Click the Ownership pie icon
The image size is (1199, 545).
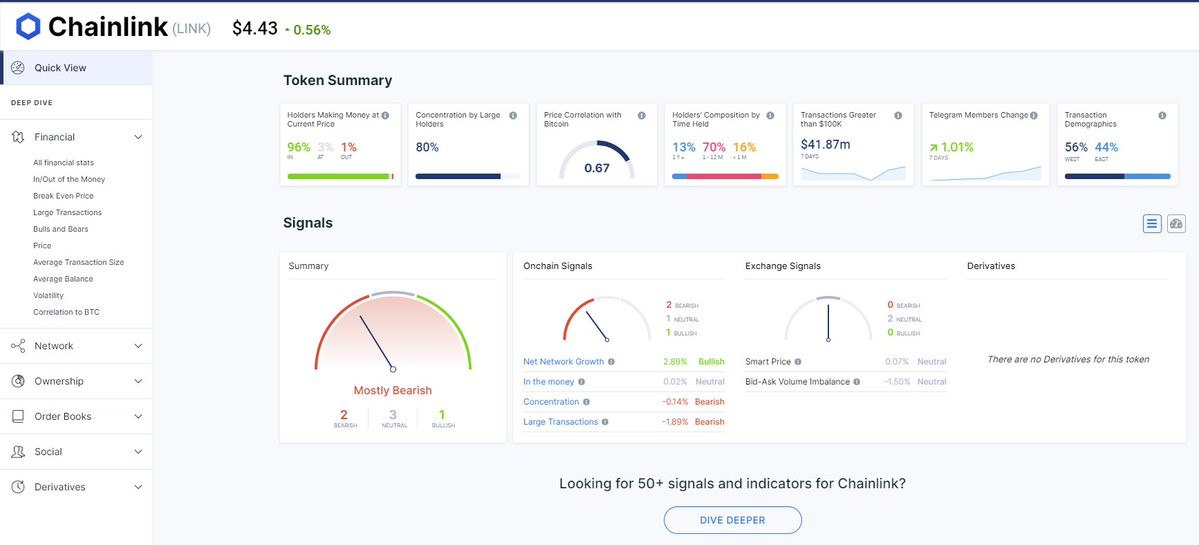coord(18,381)
